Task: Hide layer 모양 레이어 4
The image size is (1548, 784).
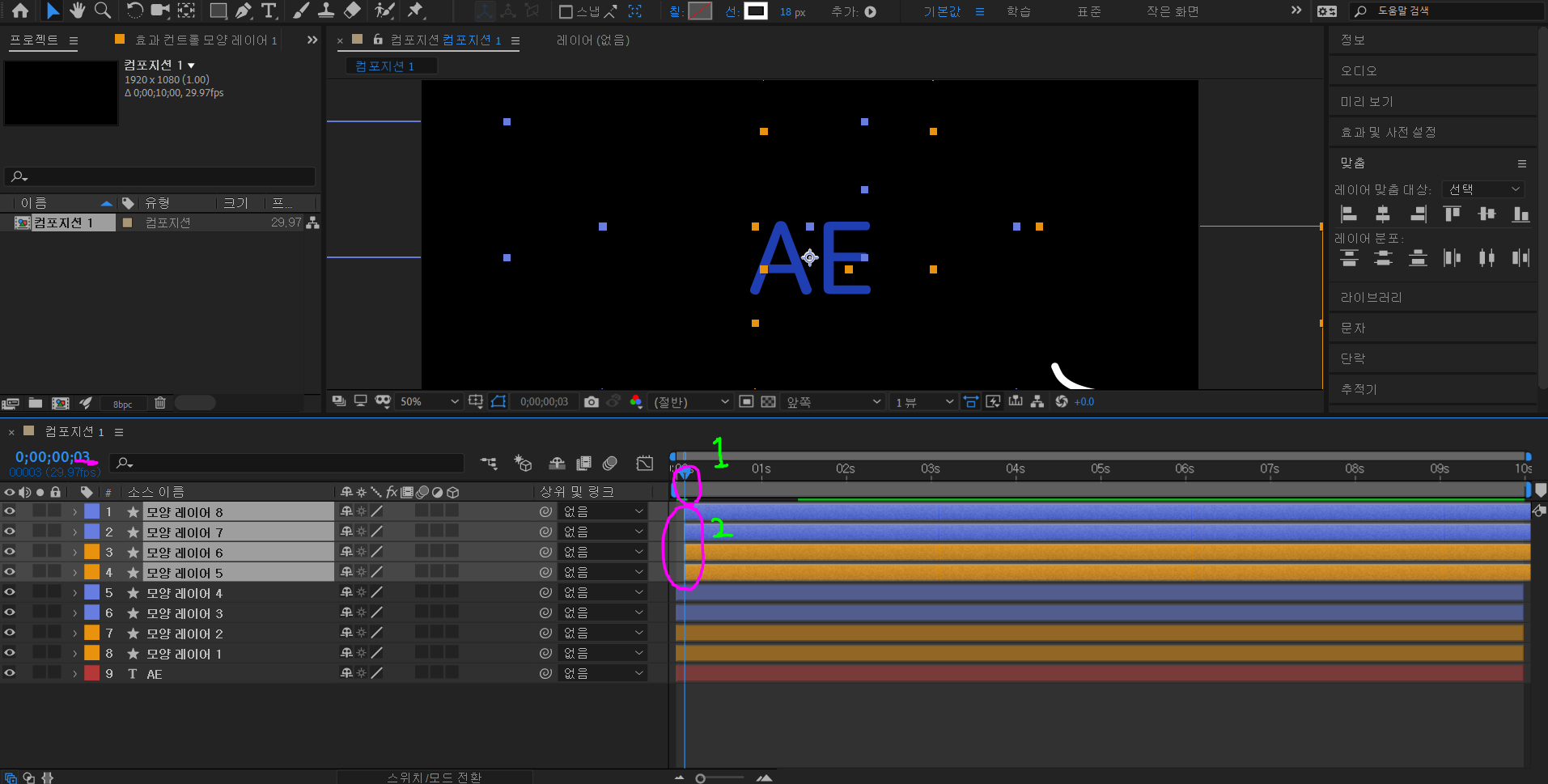Action: tap(10, 592)
